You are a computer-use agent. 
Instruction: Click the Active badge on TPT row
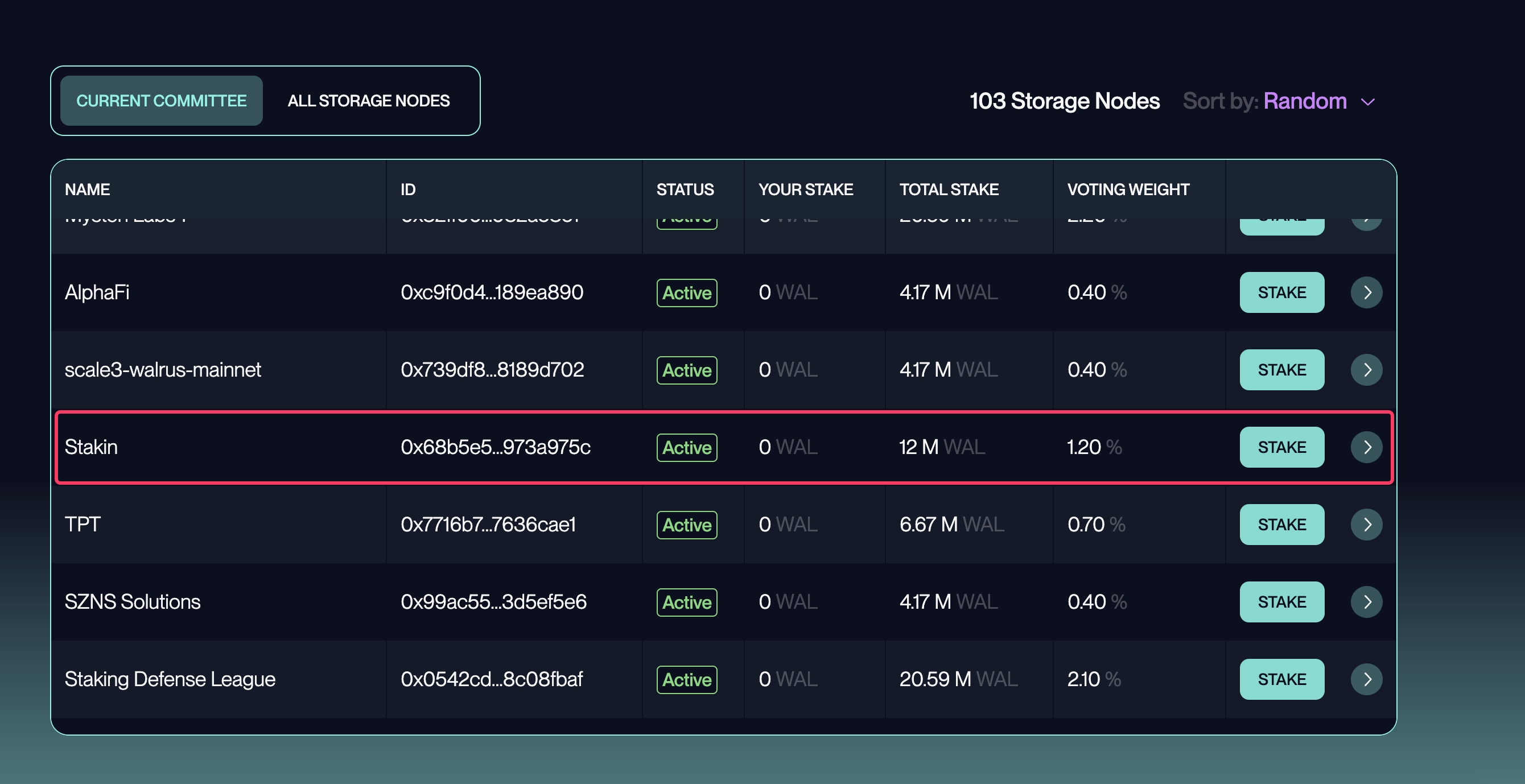pos(686,524)
